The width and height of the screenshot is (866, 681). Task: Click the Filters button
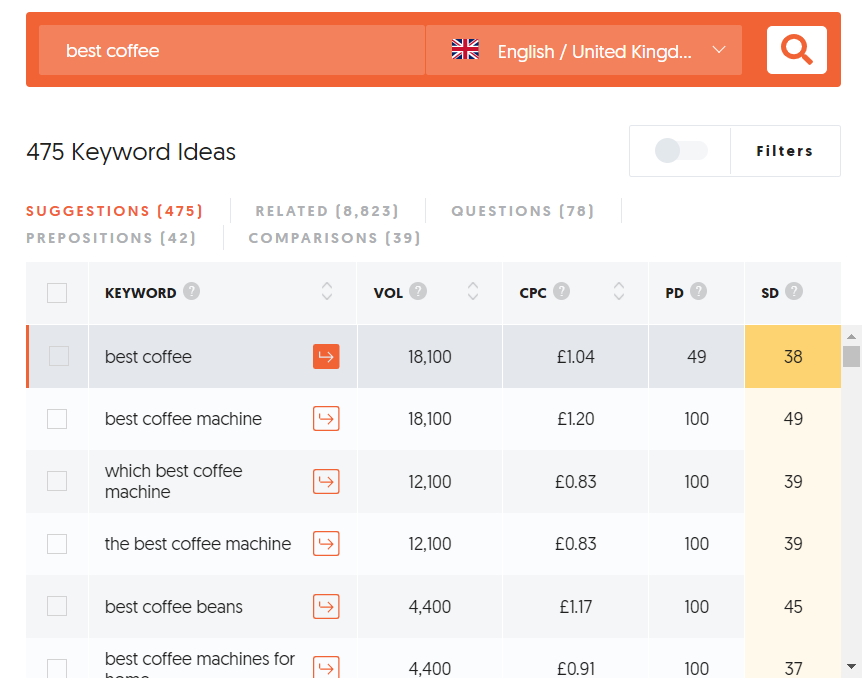point(784,151)
